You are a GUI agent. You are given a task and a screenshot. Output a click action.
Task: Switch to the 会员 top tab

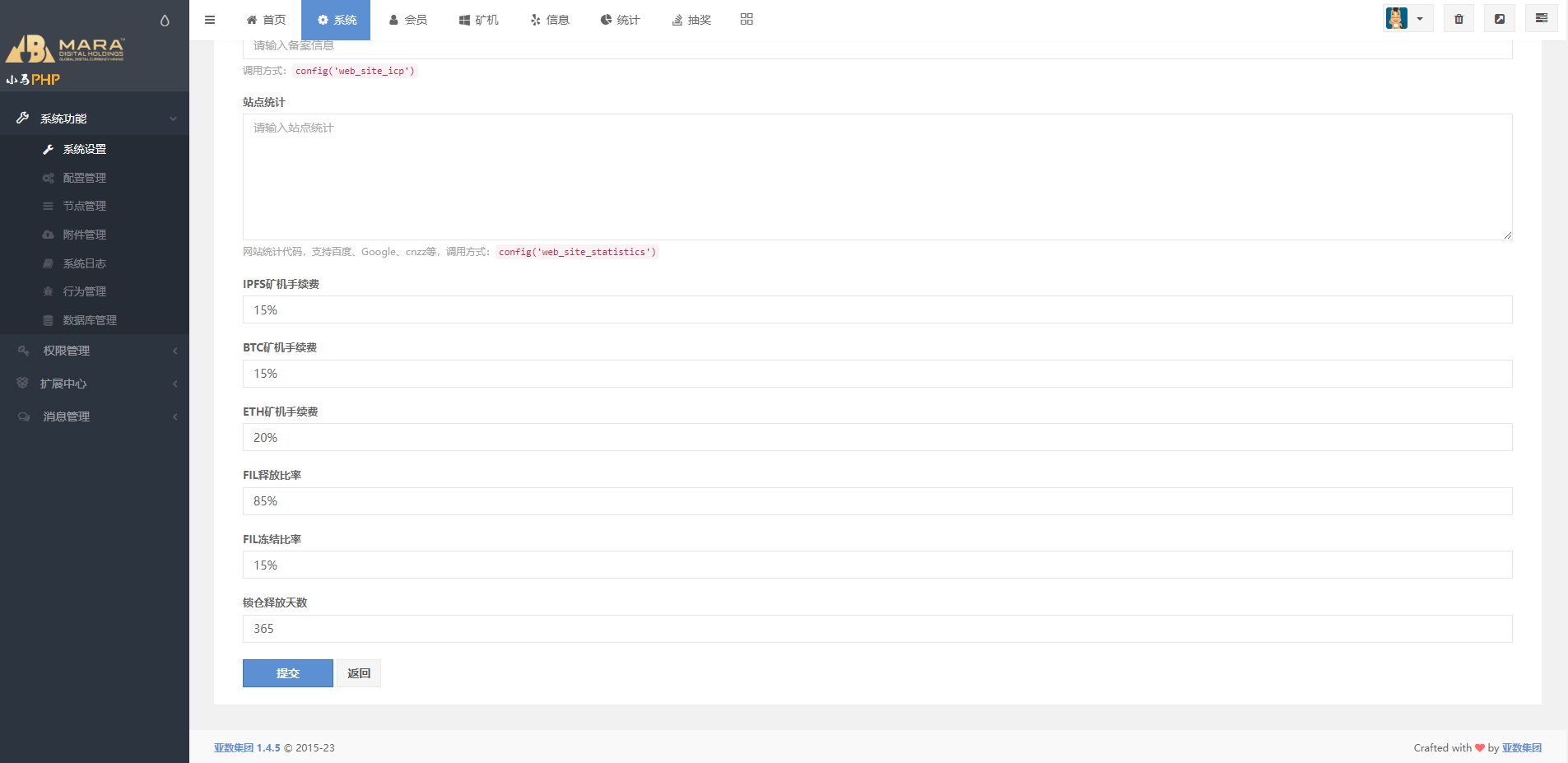pyautogui.click(x=407, y=20)
